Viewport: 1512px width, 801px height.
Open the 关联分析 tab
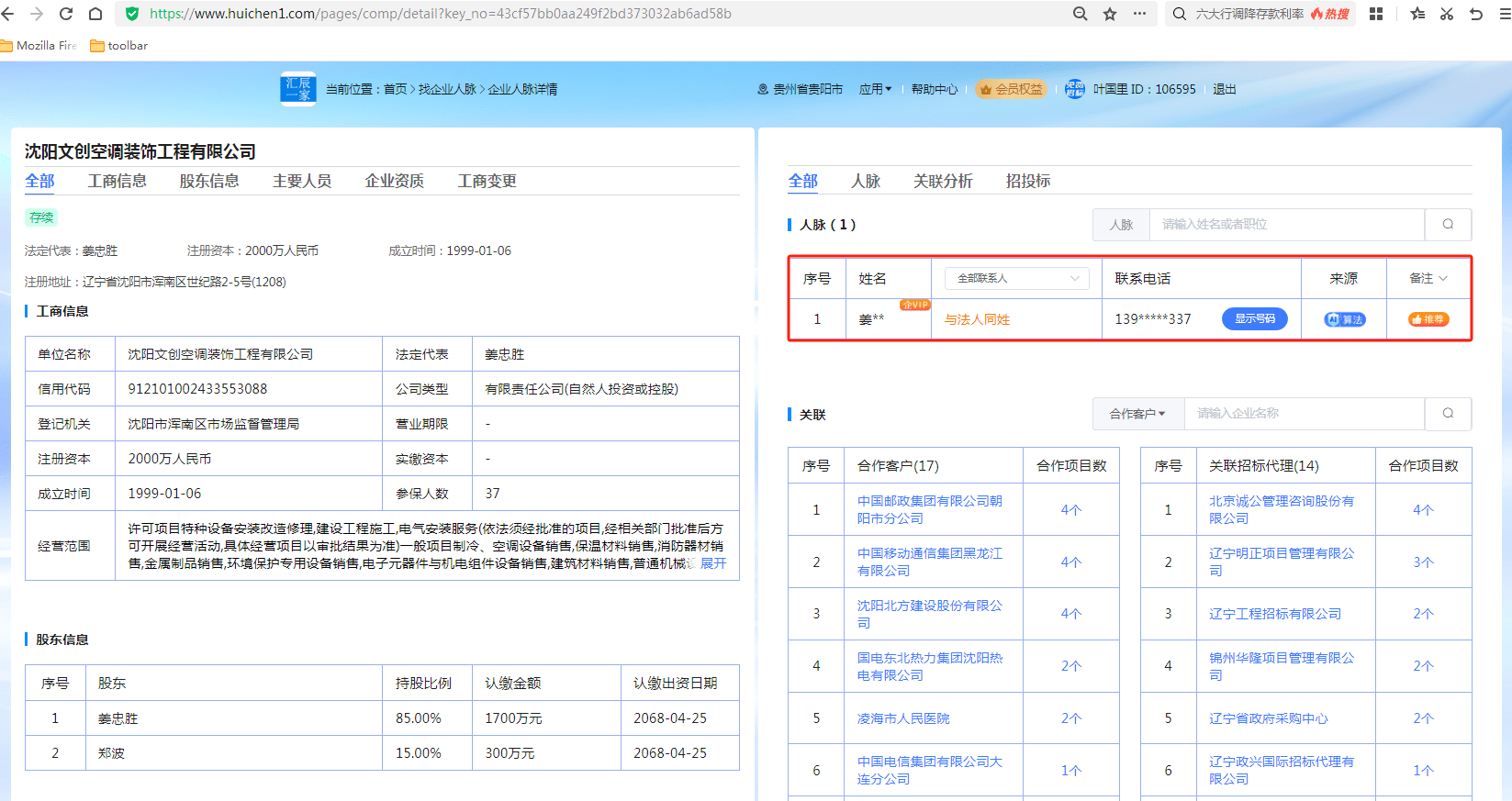coord(943,181)
